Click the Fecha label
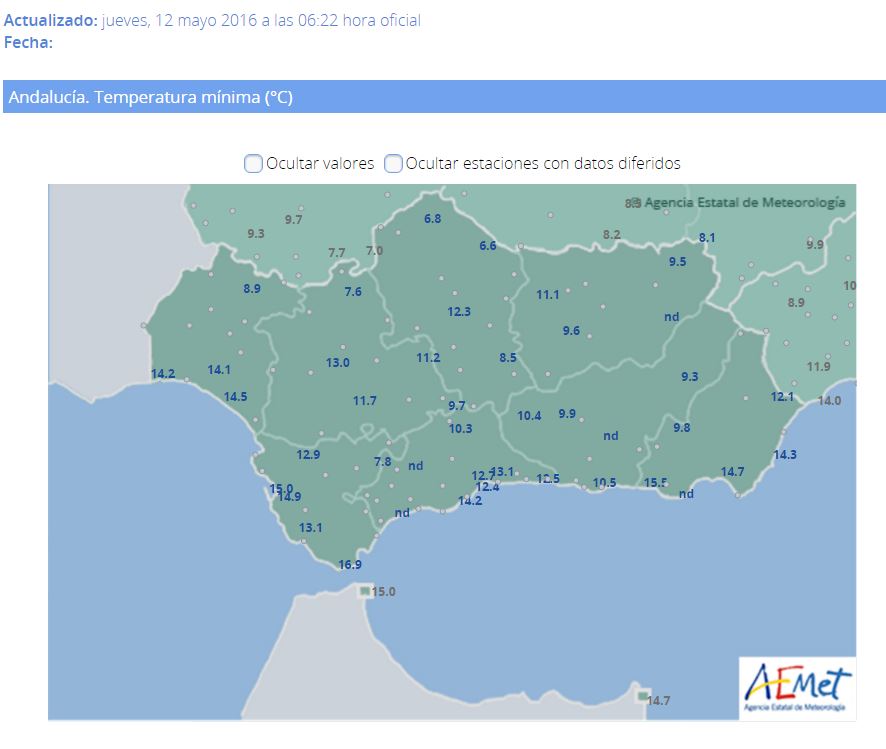886x749 pixels. pos(28,42)
